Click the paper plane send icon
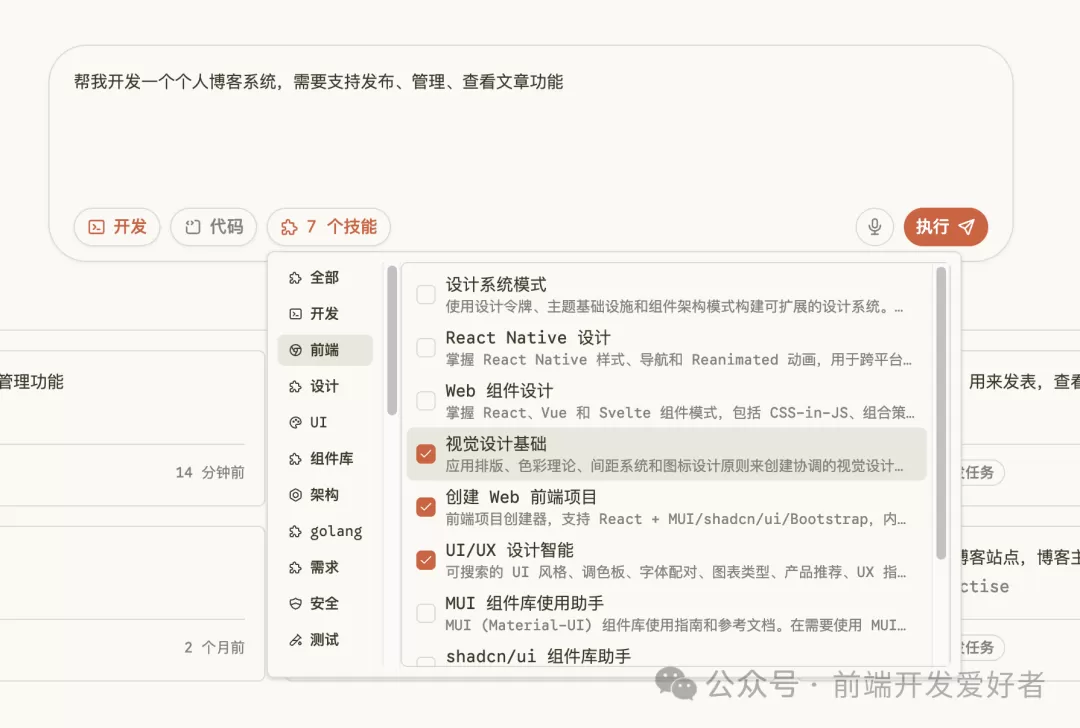 pyautogui.click(x=966, y=227)
